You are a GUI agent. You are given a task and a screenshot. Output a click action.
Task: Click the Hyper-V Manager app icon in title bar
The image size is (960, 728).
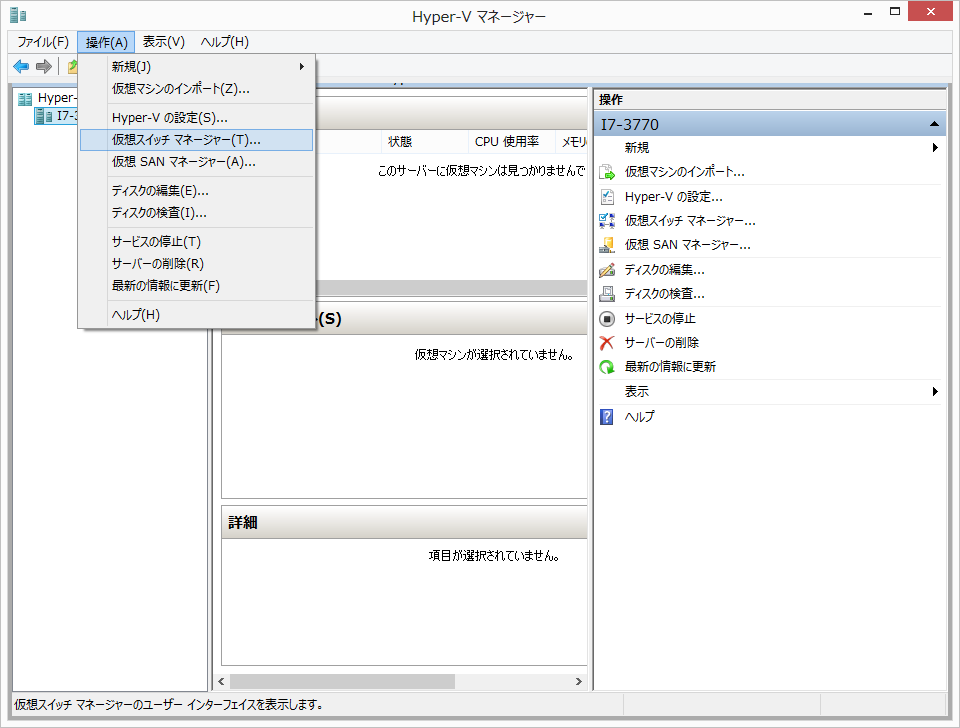[x=18, y=15]
